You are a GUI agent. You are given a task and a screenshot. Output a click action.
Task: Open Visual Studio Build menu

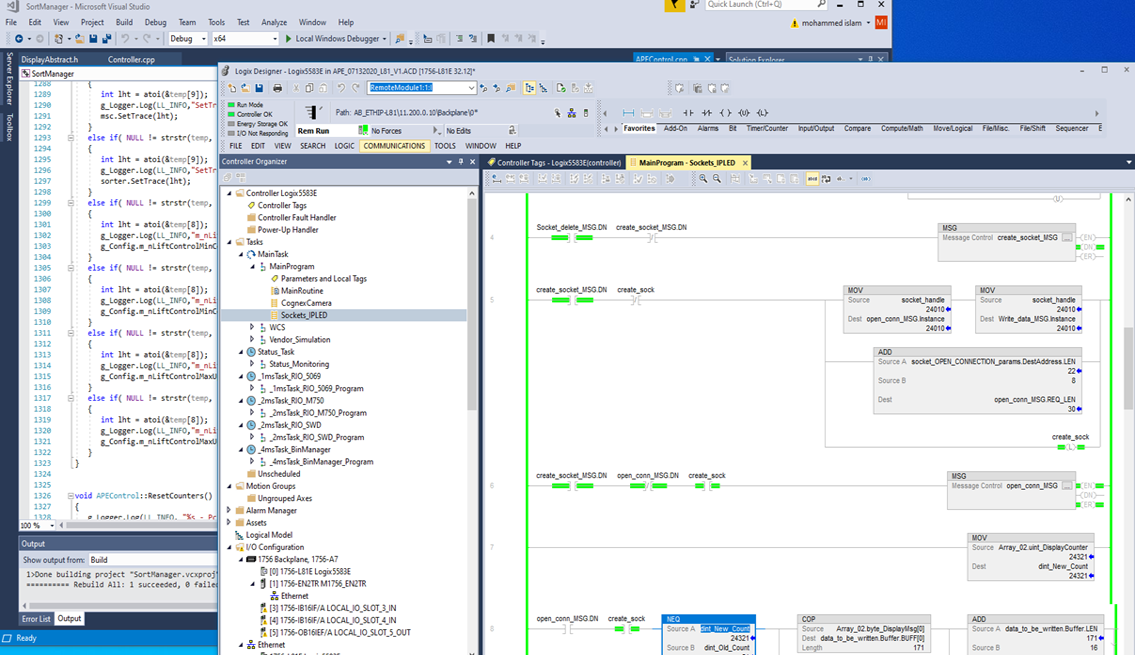tap(124, 22)
